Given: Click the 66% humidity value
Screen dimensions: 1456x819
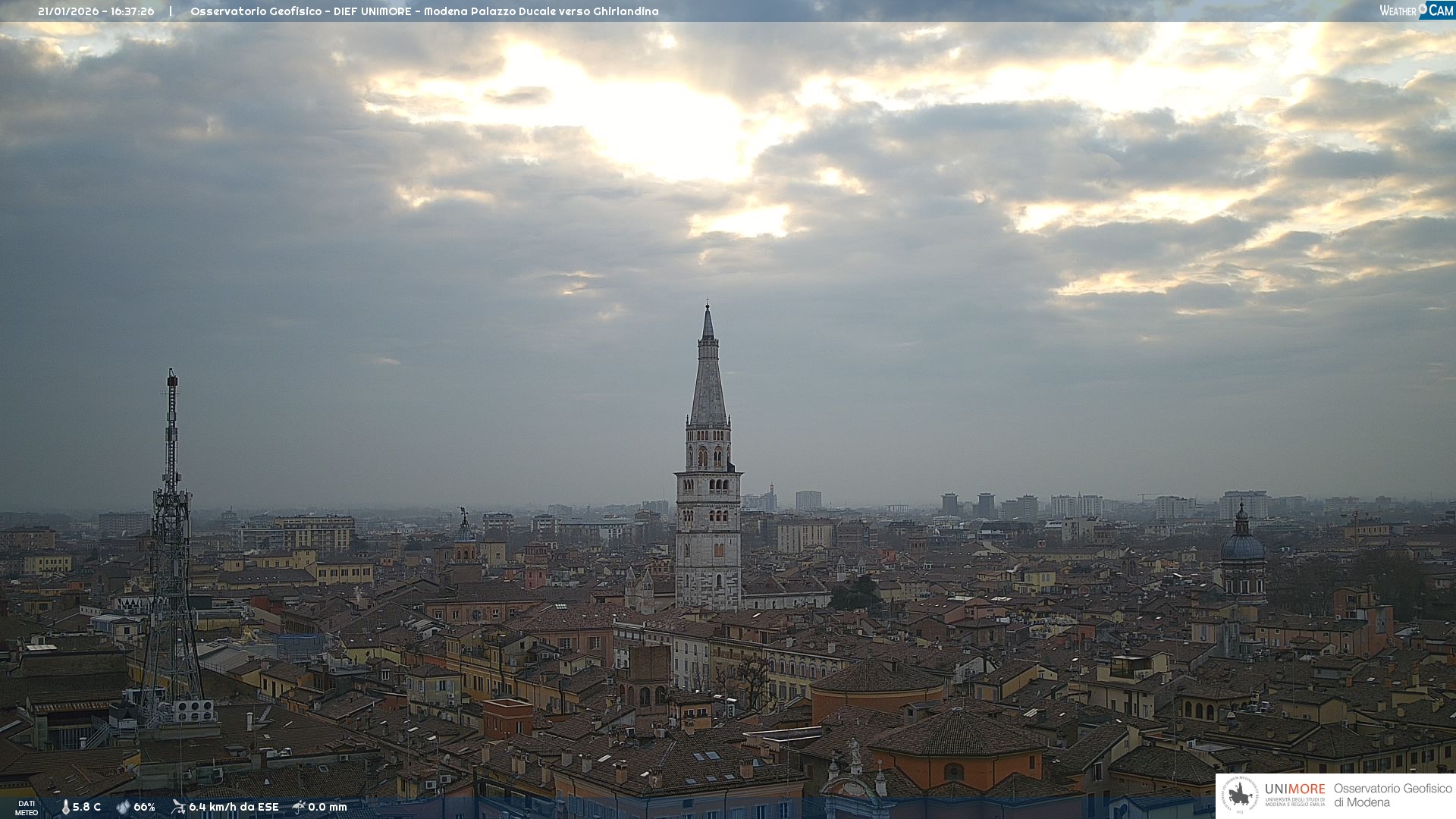Looking at the screenshot, I should pos(144,807).
